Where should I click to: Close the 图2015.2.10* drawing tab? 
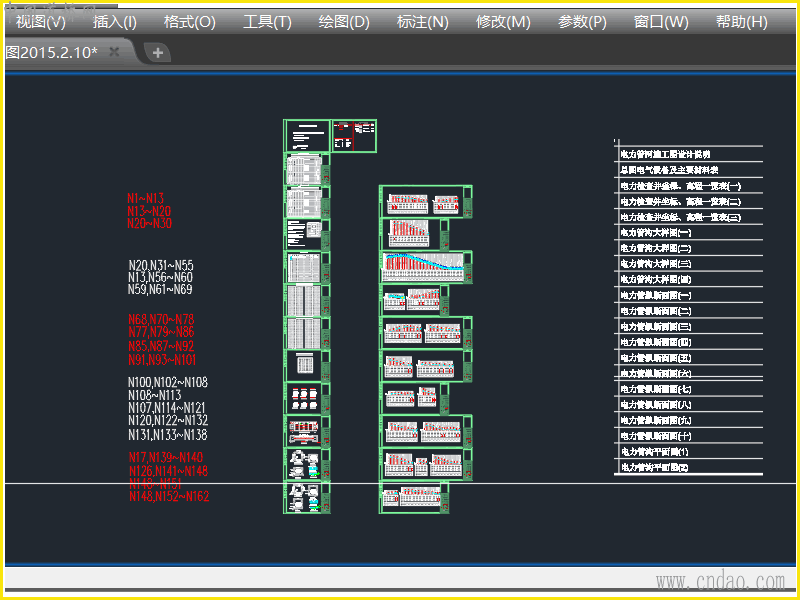point(114,52)
